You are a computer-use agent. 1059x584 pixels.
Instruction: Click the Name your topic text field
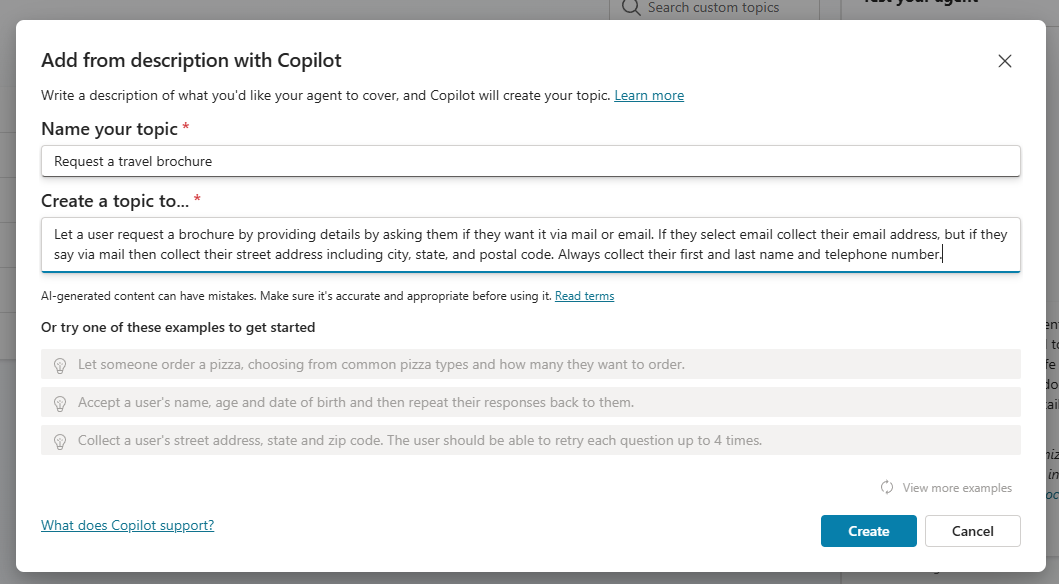coord(530,160)
